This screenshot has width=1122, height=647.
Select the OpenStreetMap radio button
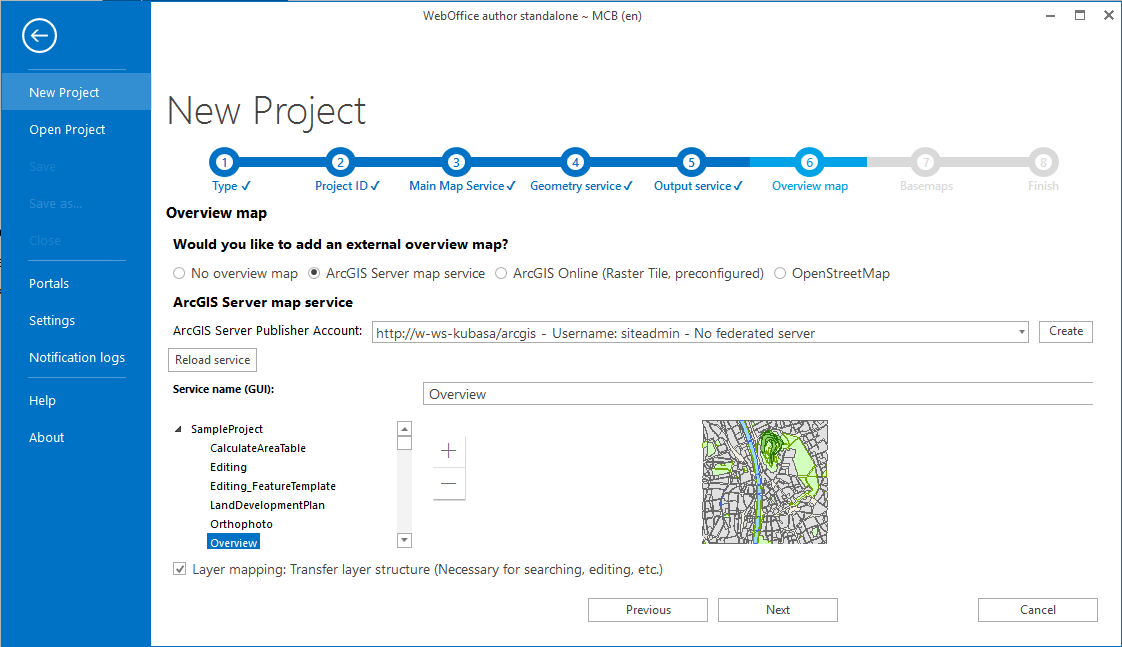[x=779, y=272]
